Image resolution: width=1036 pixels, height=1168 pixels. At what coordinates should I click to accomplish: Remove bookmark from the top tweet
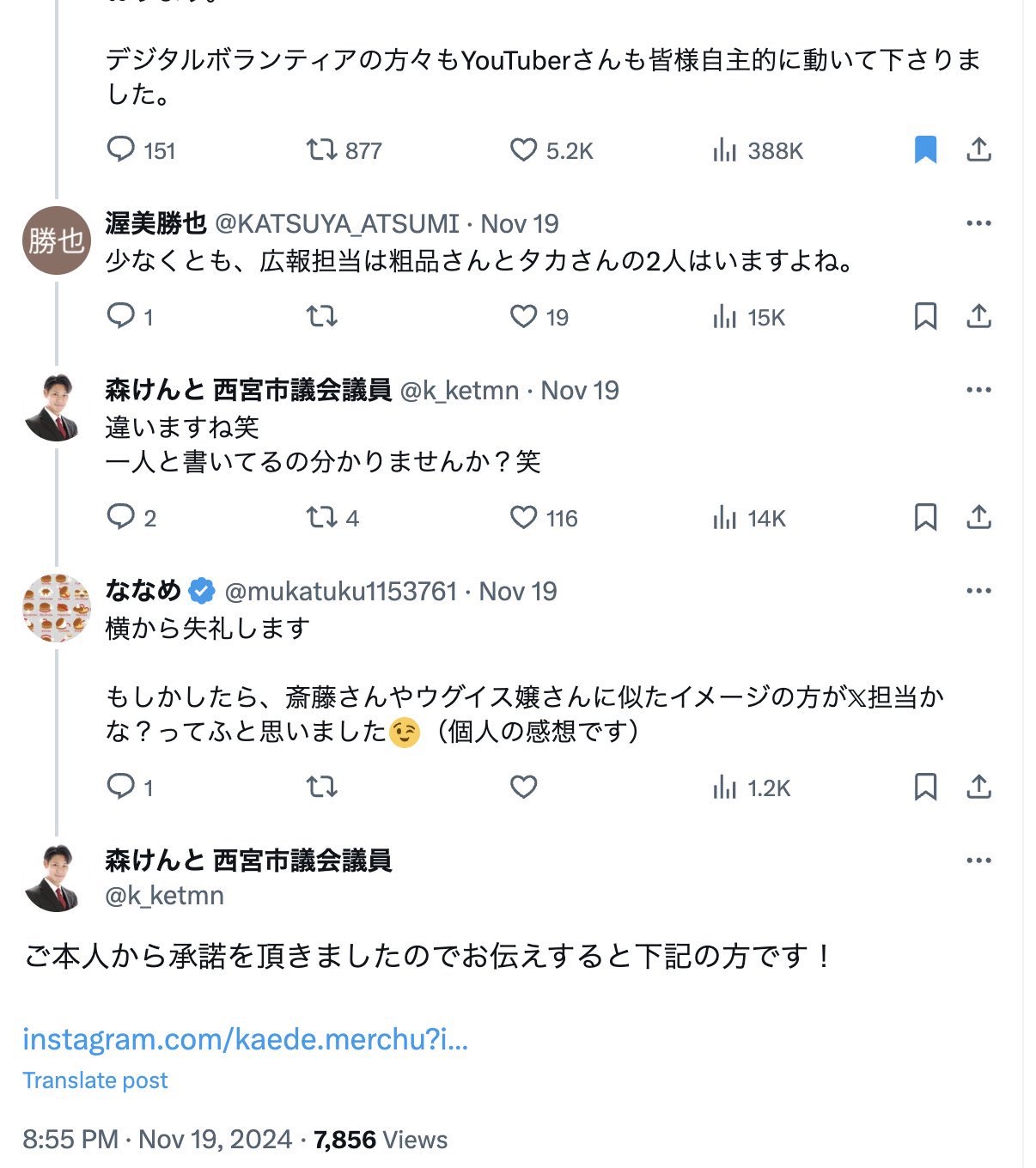tap(925, 150)
